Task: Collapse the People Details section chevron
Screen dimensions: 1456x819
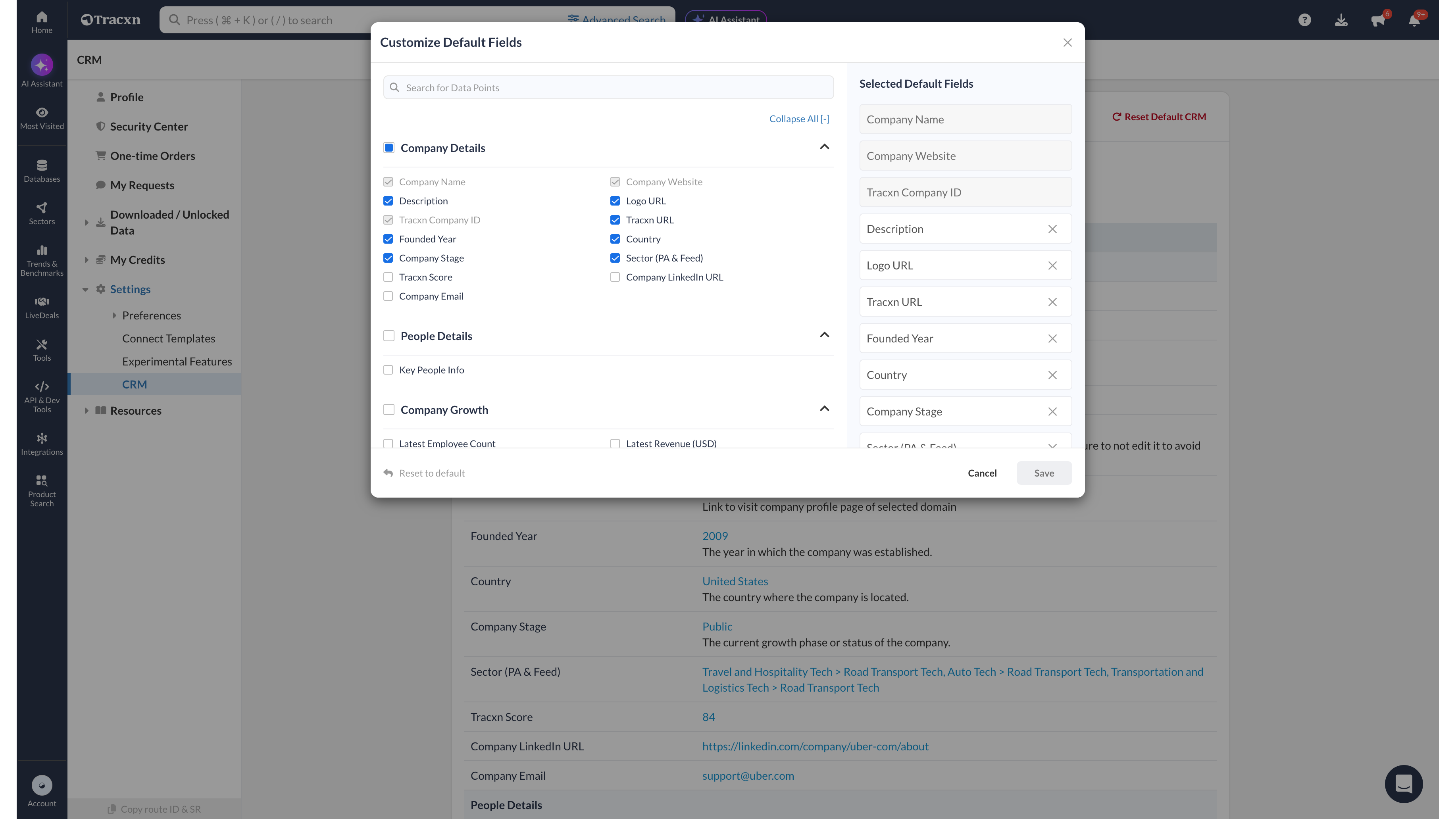Action: [825, 335]
